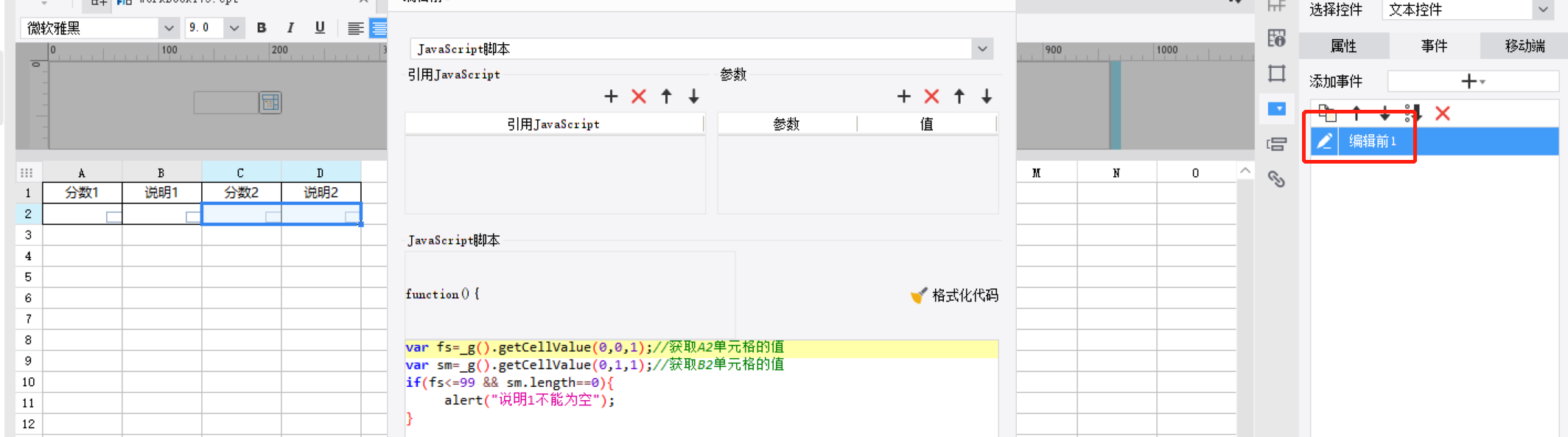
Task: Click the date widget icon in parameter pane
Action: tap(270, 102)
